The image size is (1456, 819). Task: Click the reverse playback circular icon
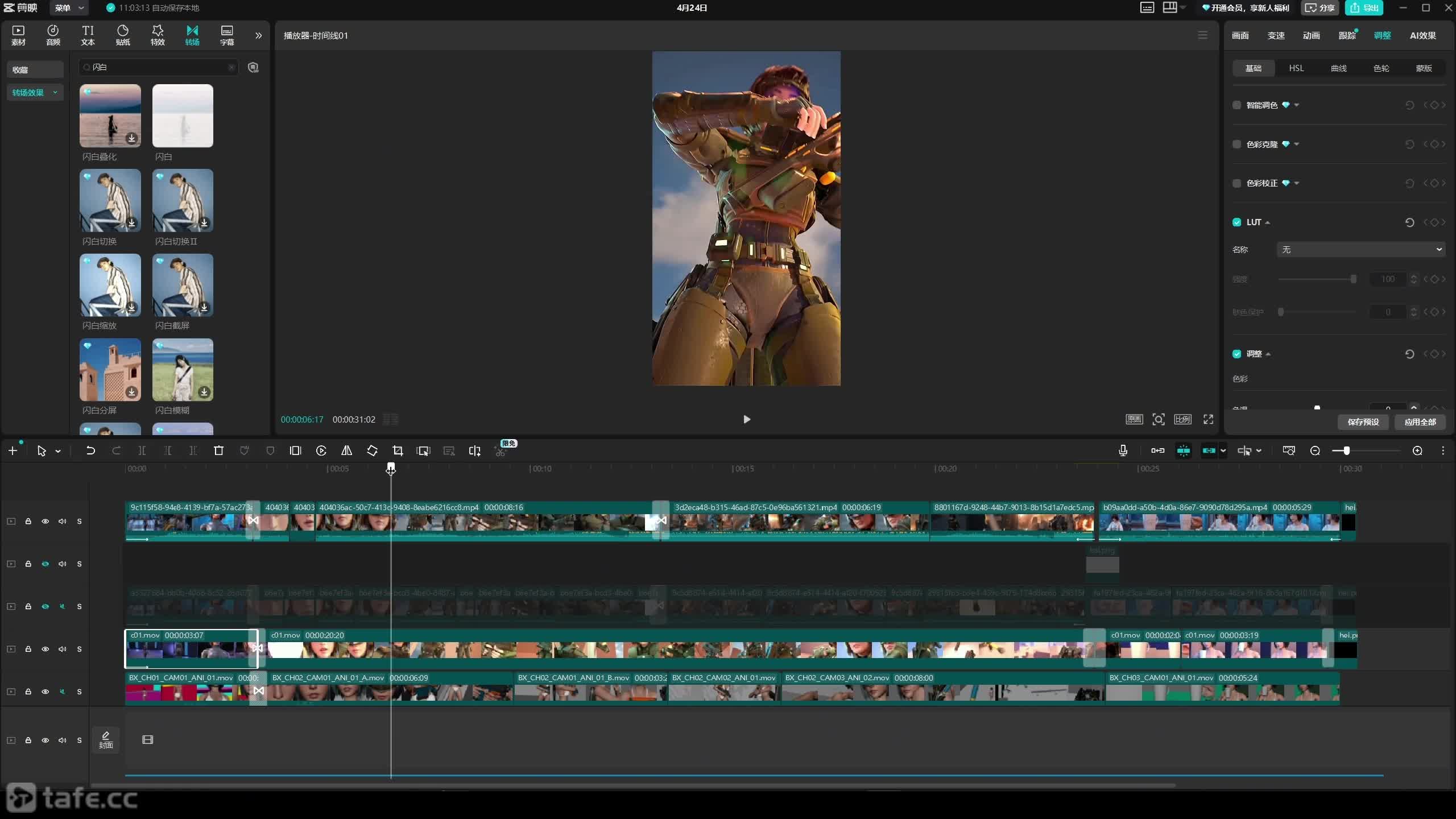click(x=321, y=450)
